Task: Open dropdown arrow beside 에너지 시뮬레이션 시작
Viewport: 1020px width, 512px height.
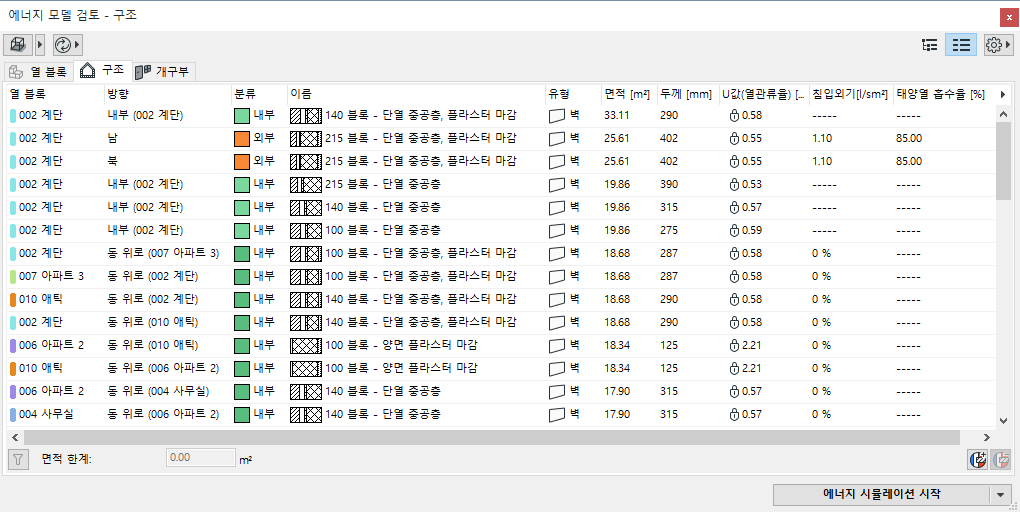Action: (1000, 495)
